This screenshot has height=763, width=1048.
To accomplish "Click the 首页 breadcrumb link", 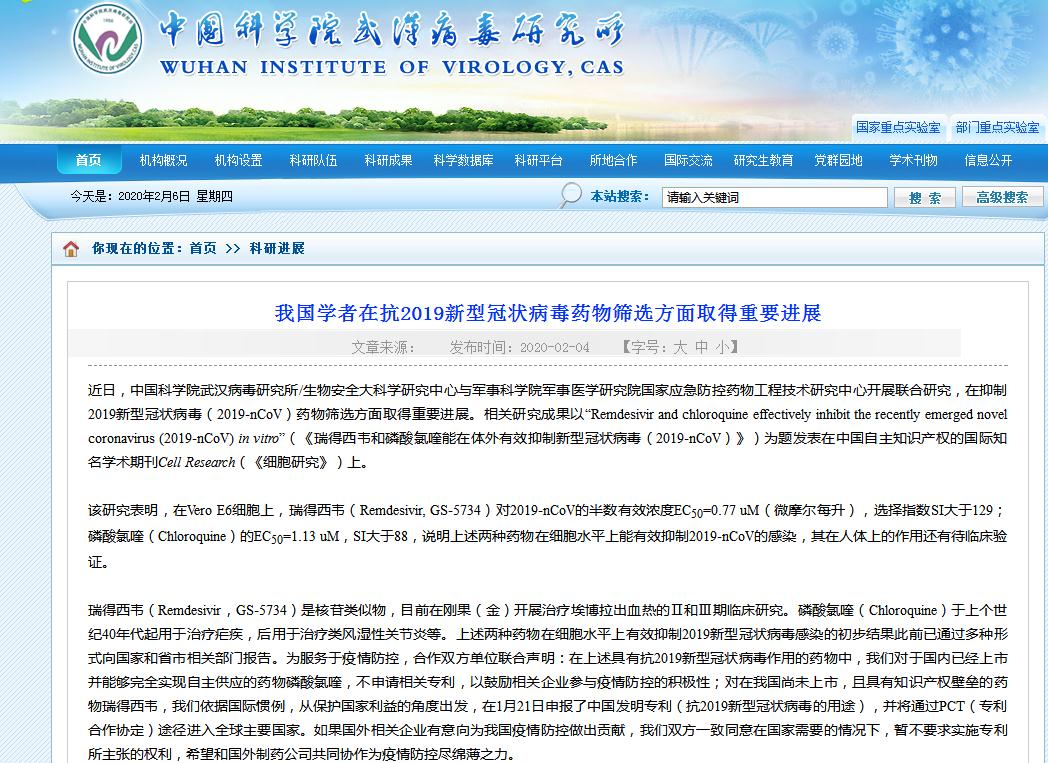I will (x=203, y=249).
